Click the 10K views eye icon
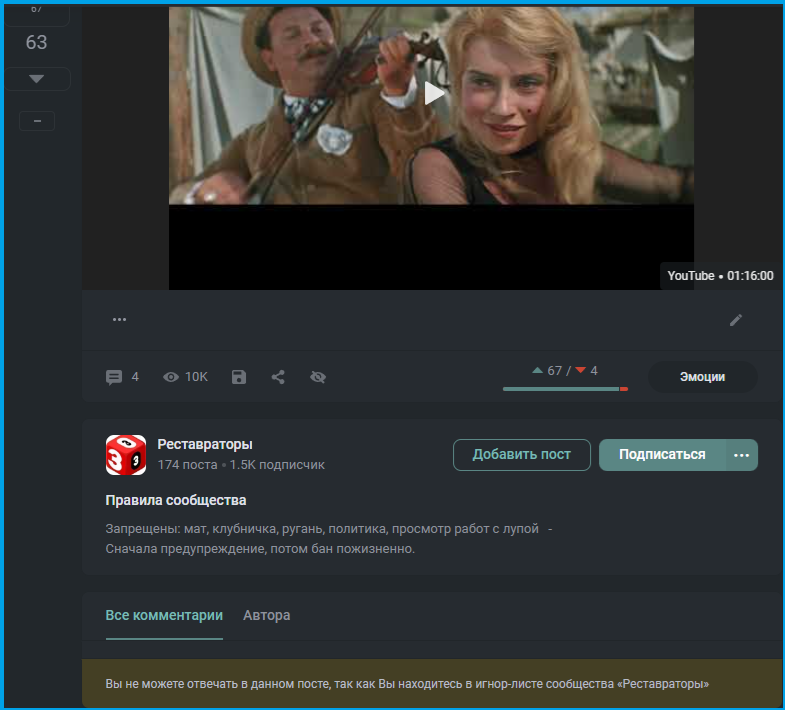The width and height of the screenshot is (785, 710). point(171,377)
